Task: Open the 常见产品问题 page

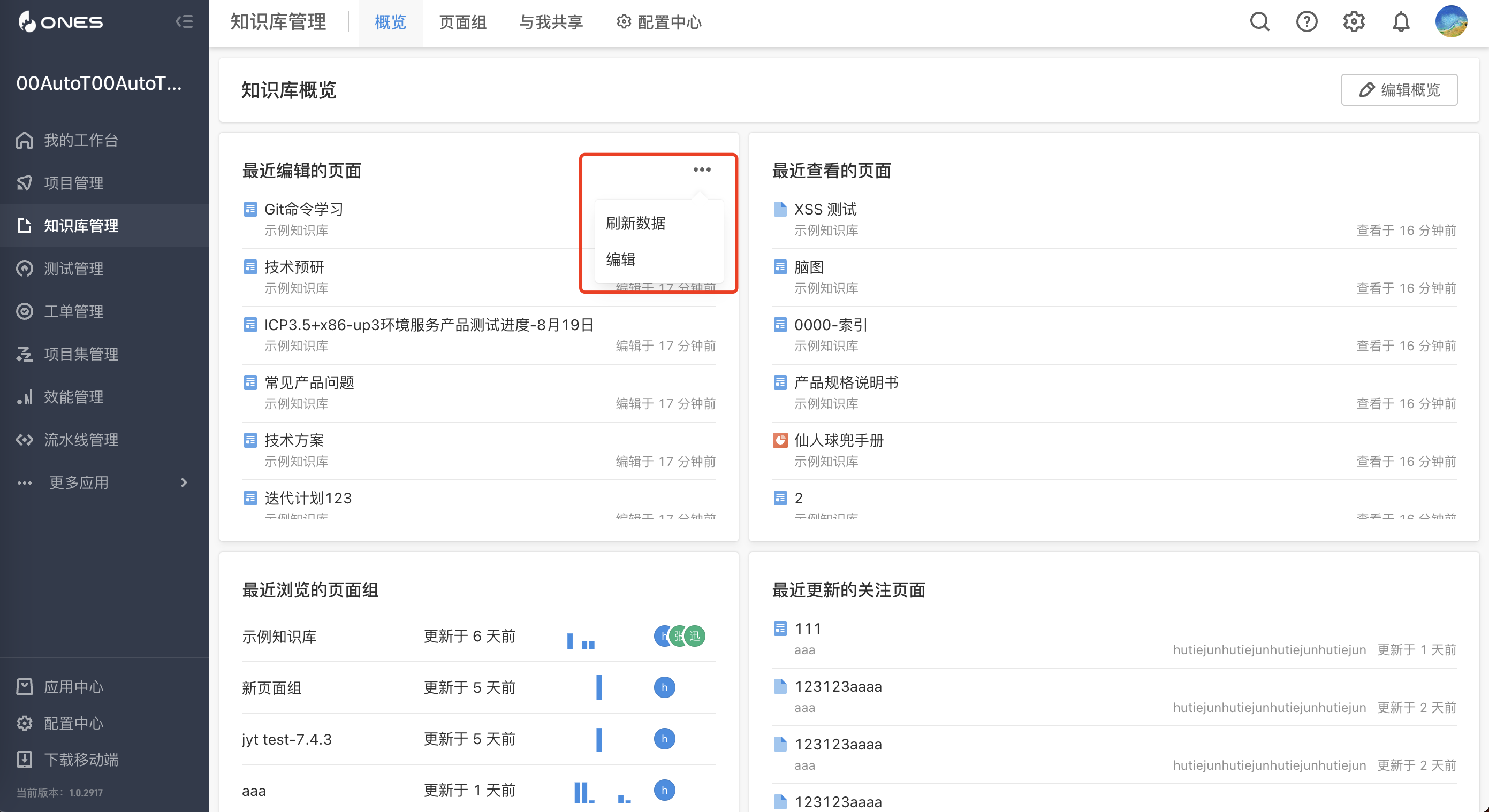Action: 309,382
